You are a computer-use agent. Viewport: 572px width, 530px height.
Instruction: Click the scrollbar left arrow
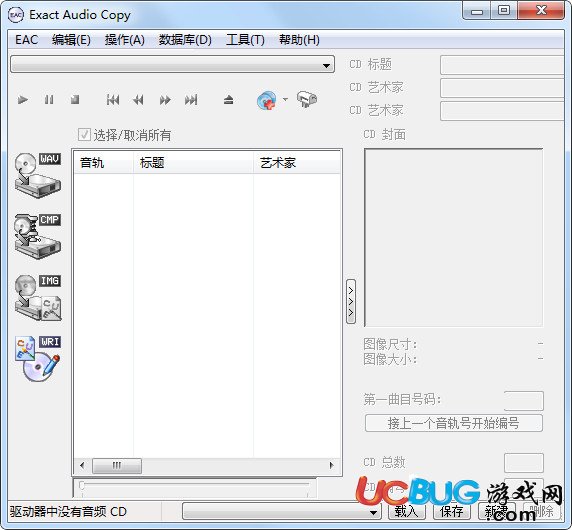tap(82, 465)
